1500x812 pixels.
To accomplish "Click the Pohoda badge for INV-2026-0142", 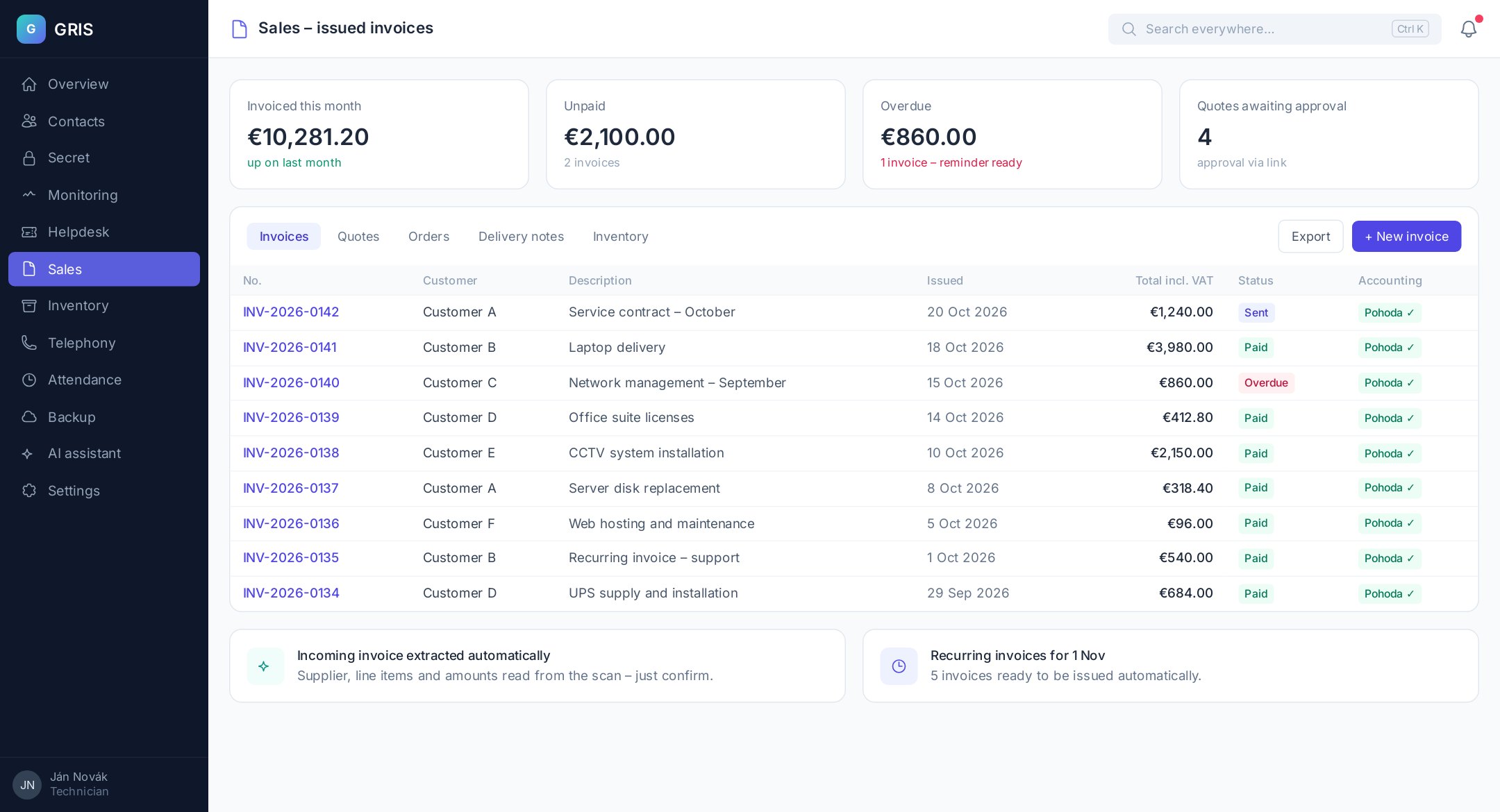I will pyautogui.click(x=1389, y=313).
